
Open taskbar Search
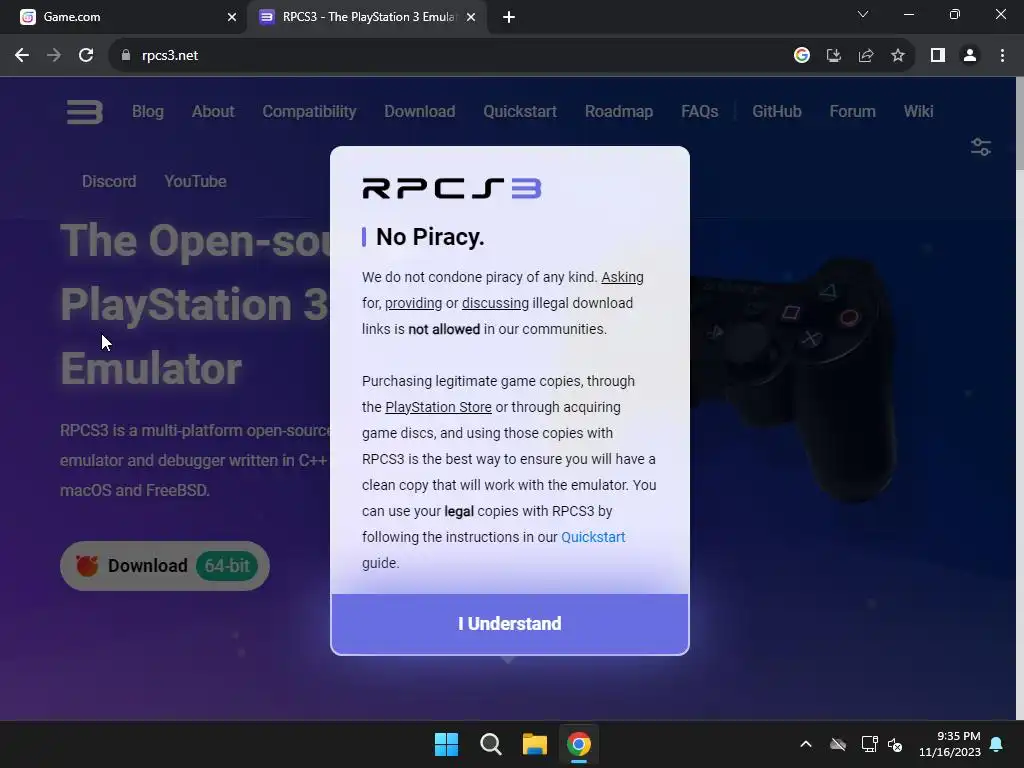490,744
